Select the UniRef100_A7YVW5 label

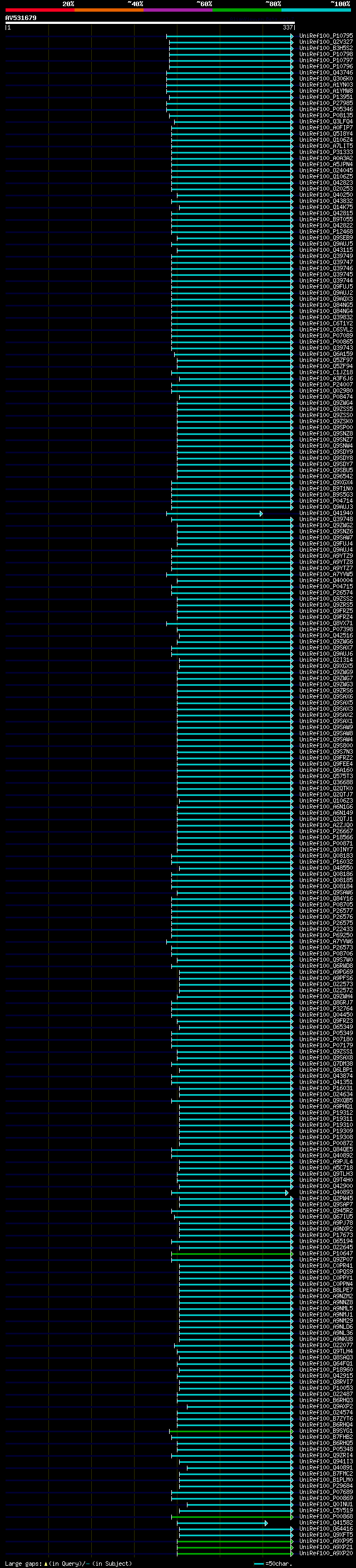[325, 575]
